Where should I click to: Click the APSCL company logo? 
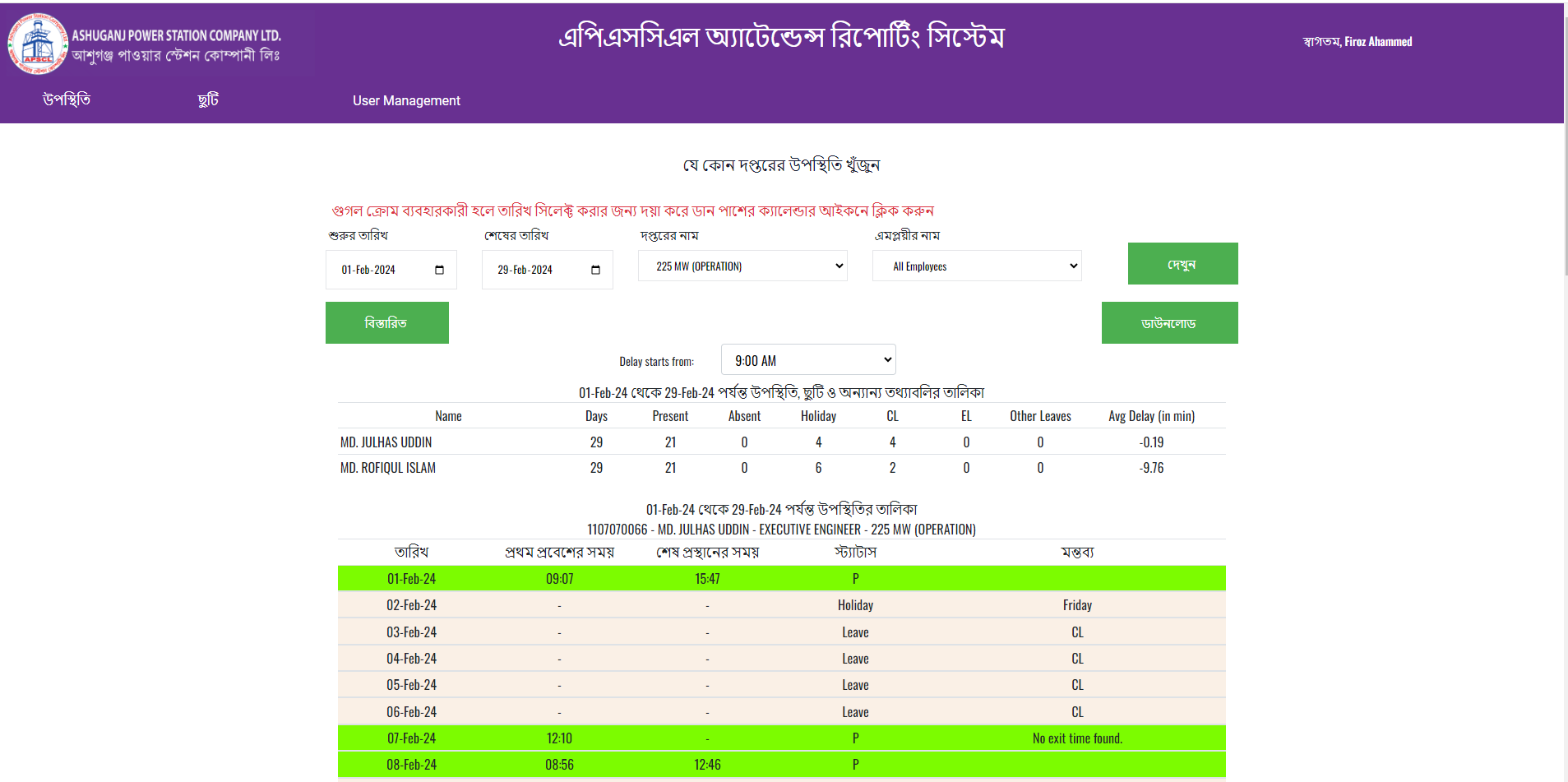38,44
